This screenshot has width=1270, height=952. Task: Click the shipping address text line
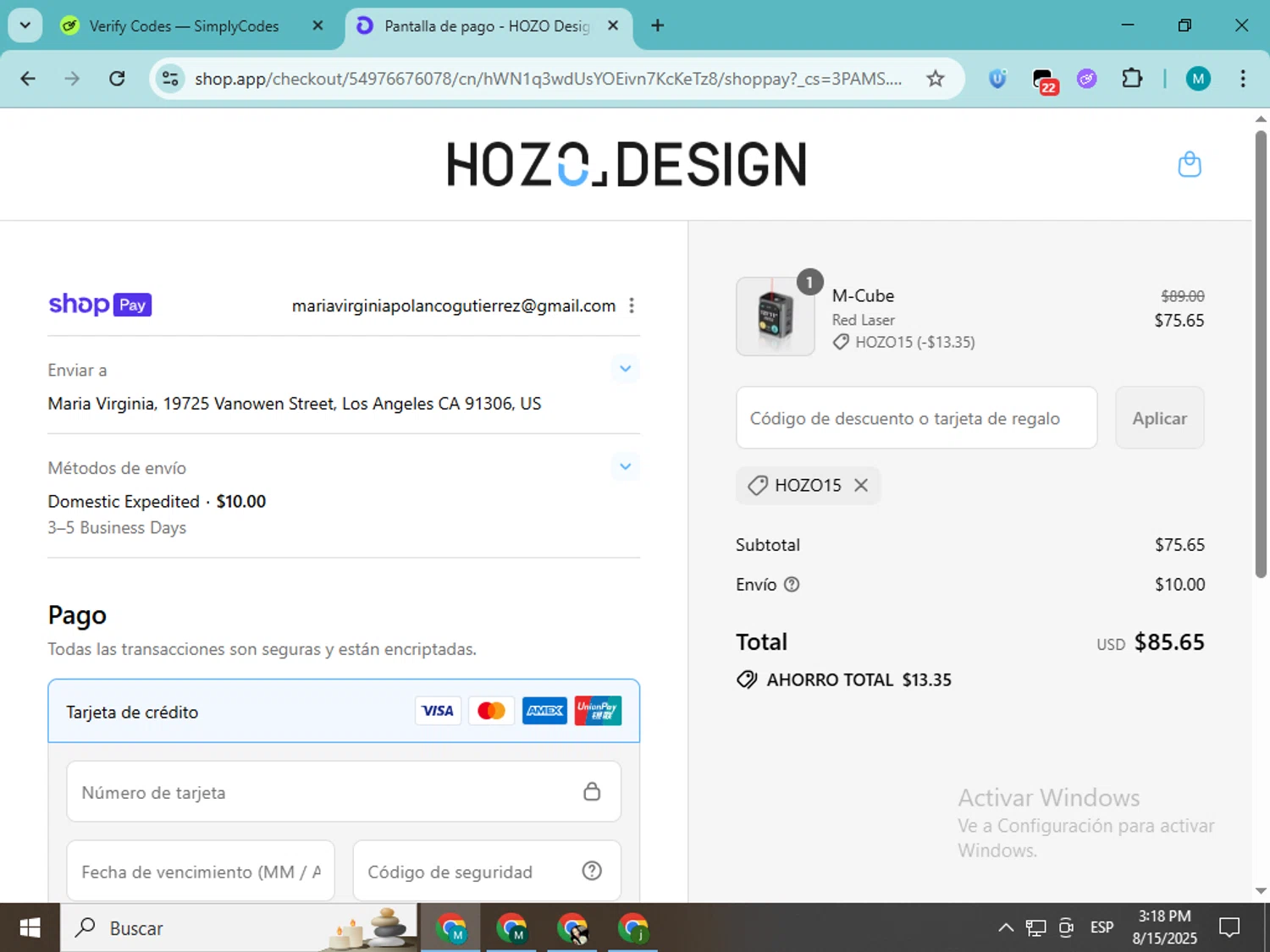tap(295, 404)
